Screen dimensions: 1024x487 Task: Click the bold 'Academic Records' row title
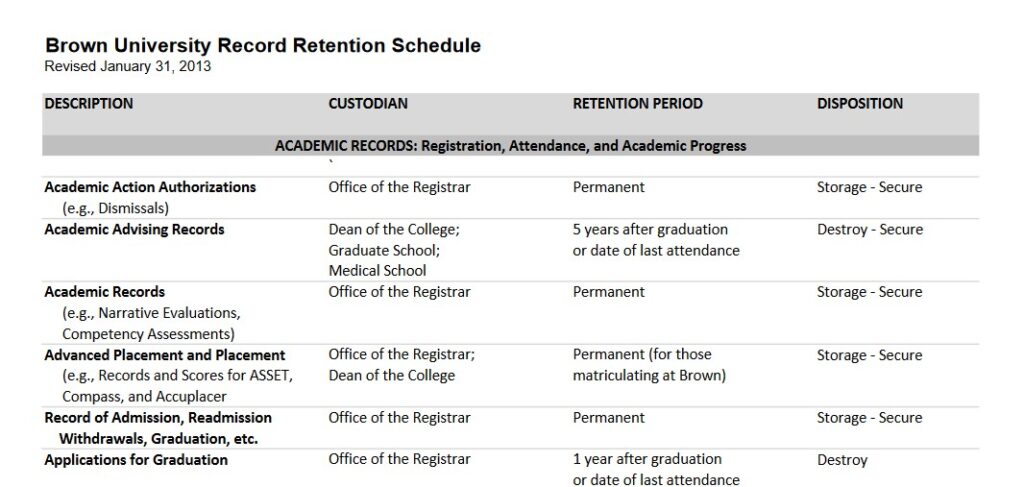(104, 292)
